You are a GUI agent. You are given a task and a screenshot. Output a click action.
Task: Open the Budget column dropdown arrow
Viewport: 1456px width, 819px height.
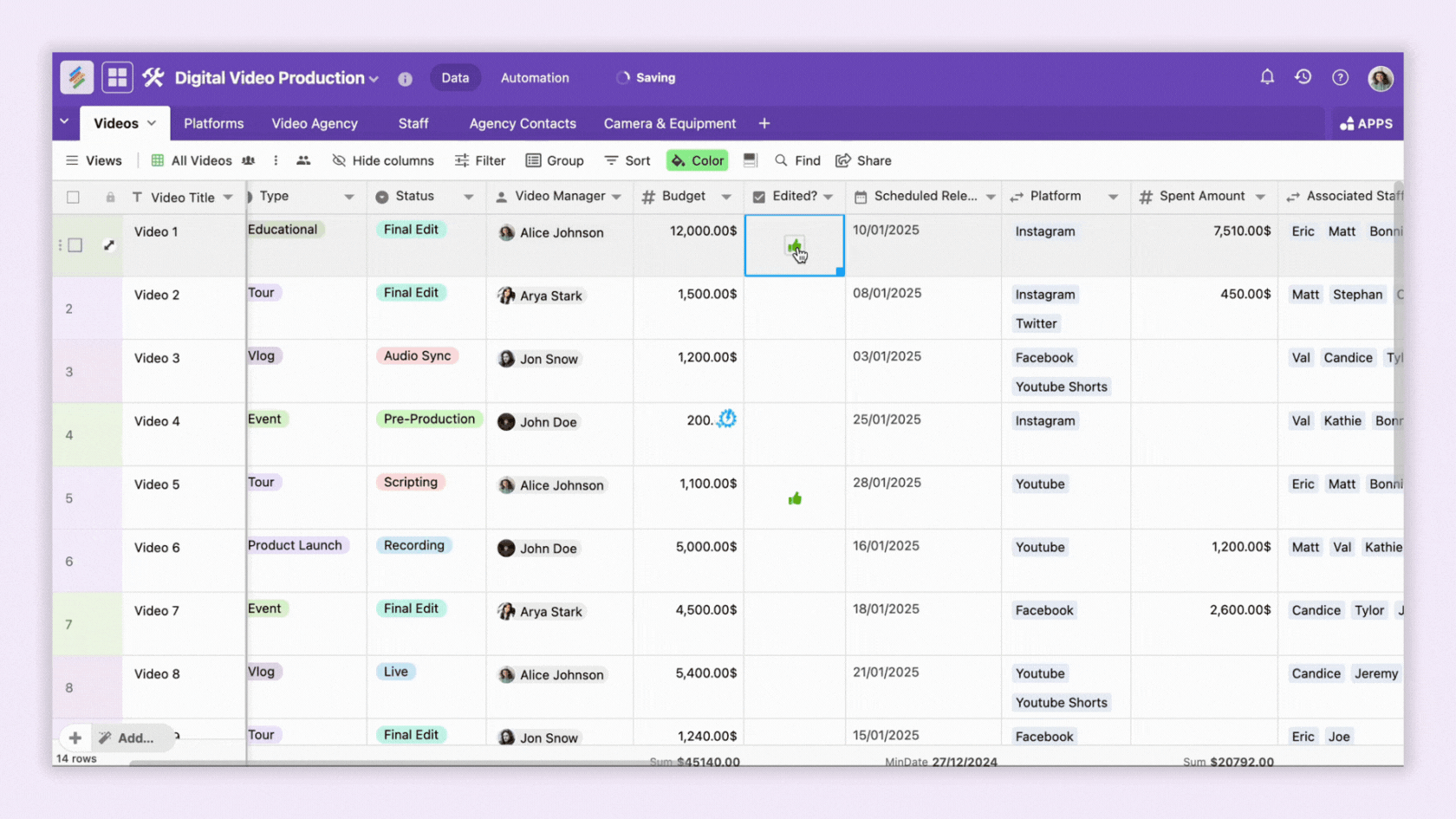point(726,197)
